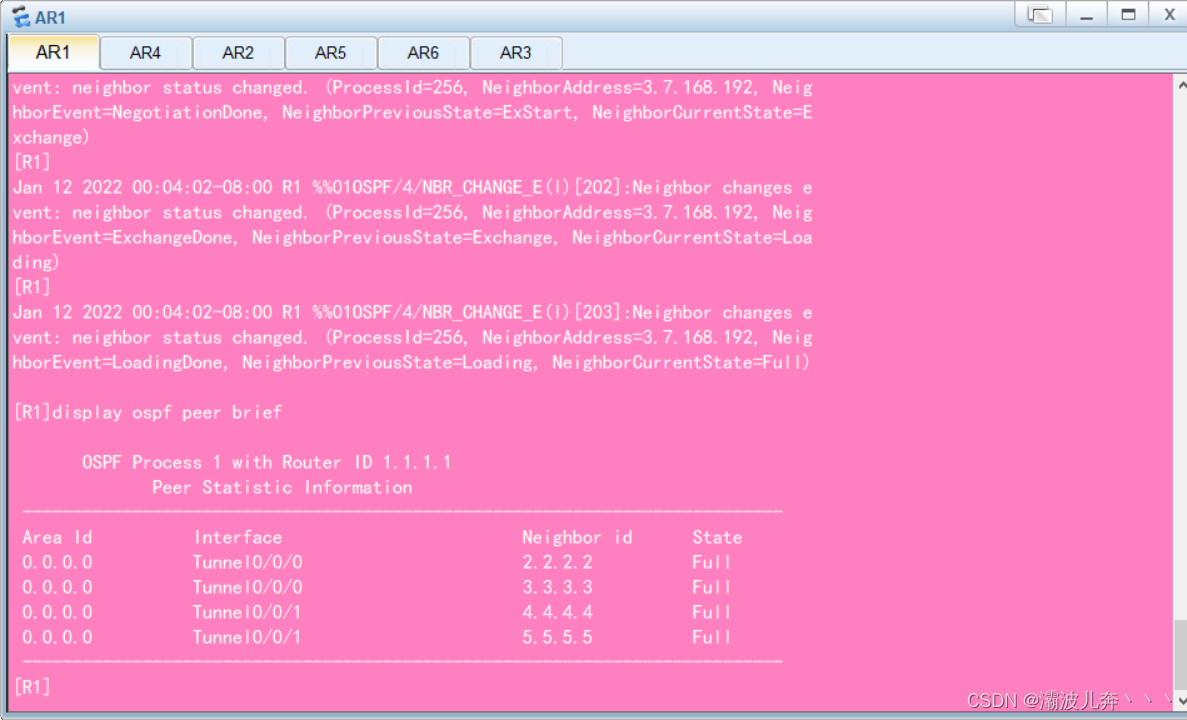The height and width of the screenshot is (720, 1187).
Task: Click Tunnel0/0/1 in the 4.4.4.4 row
Action: coord(247,612)
